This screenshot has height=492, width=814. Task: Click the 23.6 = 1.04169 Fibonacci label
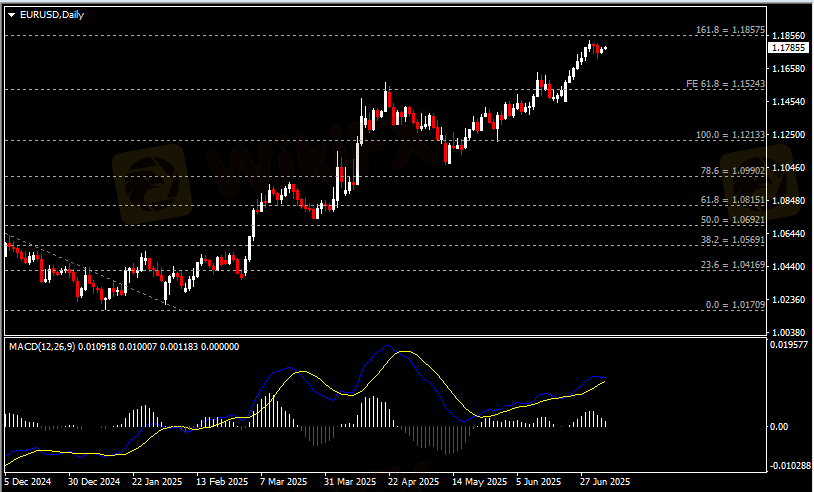point(733,265)
